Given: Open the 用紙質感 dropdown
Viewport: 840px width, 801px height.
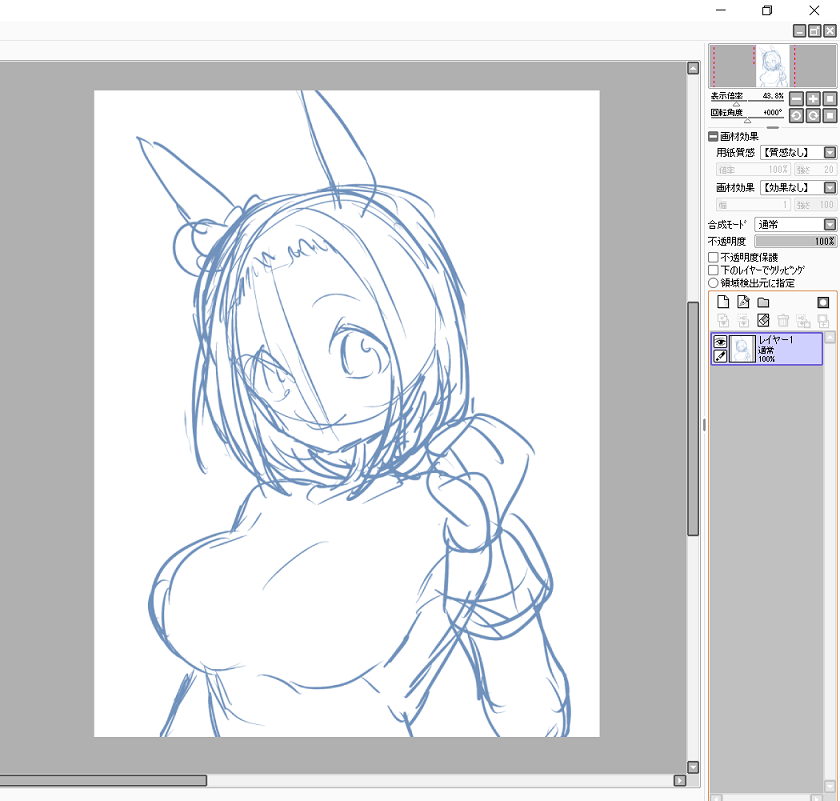Looking at the screenshot, I should (x=829, y=153).
